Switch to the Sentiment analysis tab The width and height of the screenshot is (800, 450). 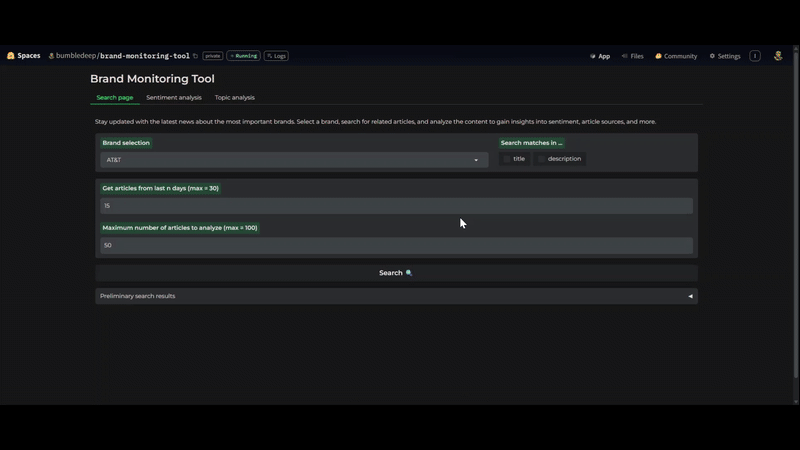pos(174,97)
